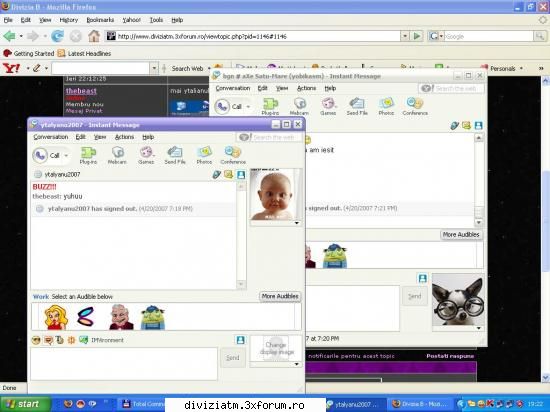Expand dog display image dropdown arrow
550x412 pixels.
(x=479, y=328)
